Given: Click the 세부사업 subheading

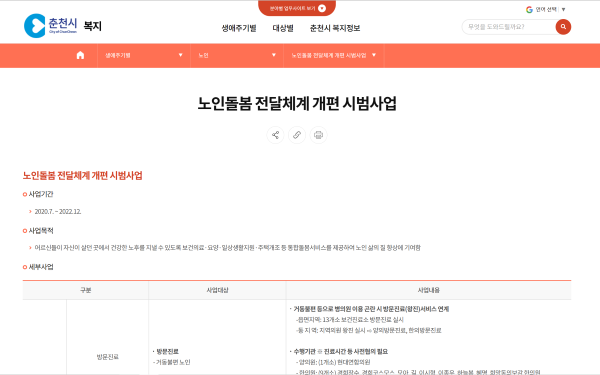Looking at the screenshot, I should (41, 267).
